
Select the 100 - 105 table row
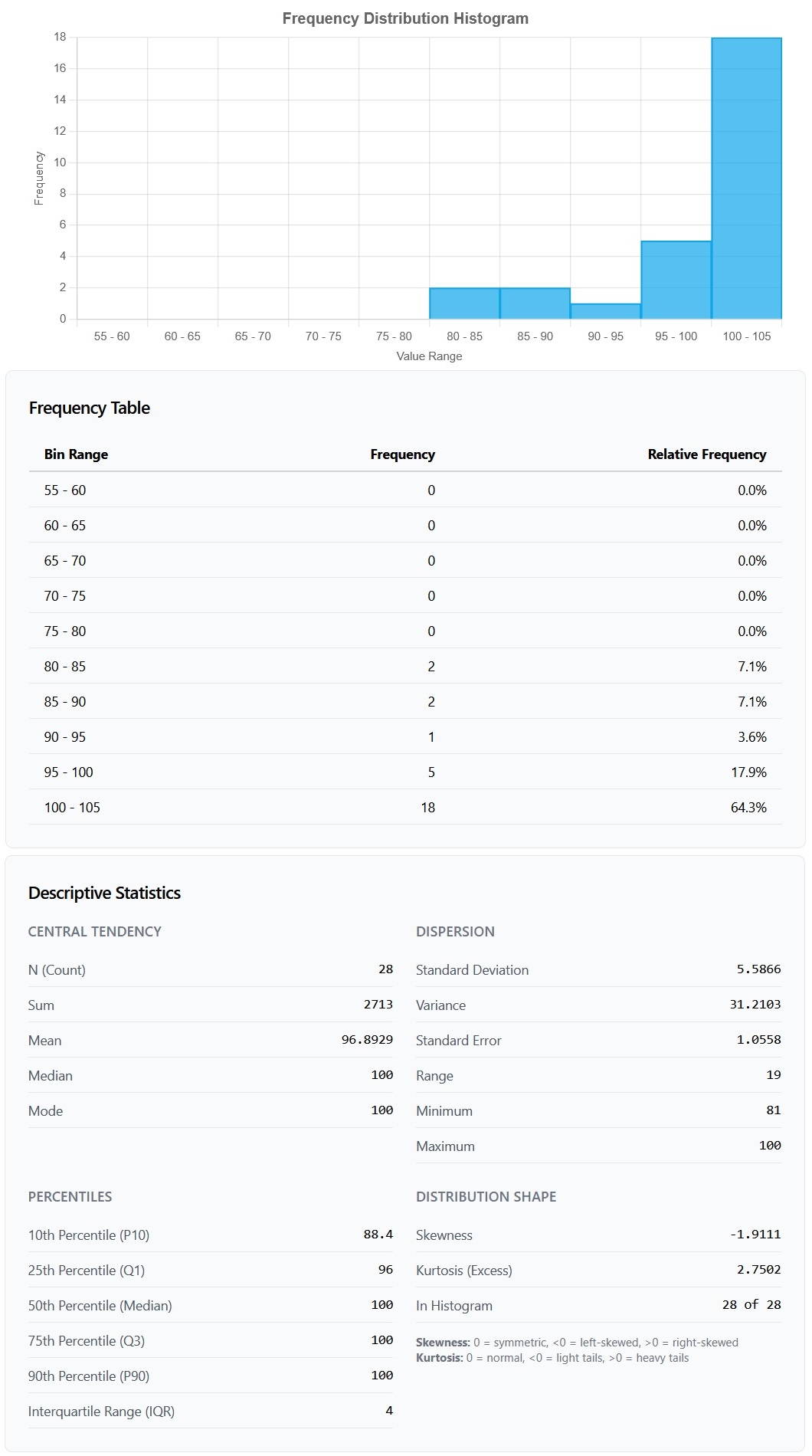pyautogui.click(x=404, y=808)
